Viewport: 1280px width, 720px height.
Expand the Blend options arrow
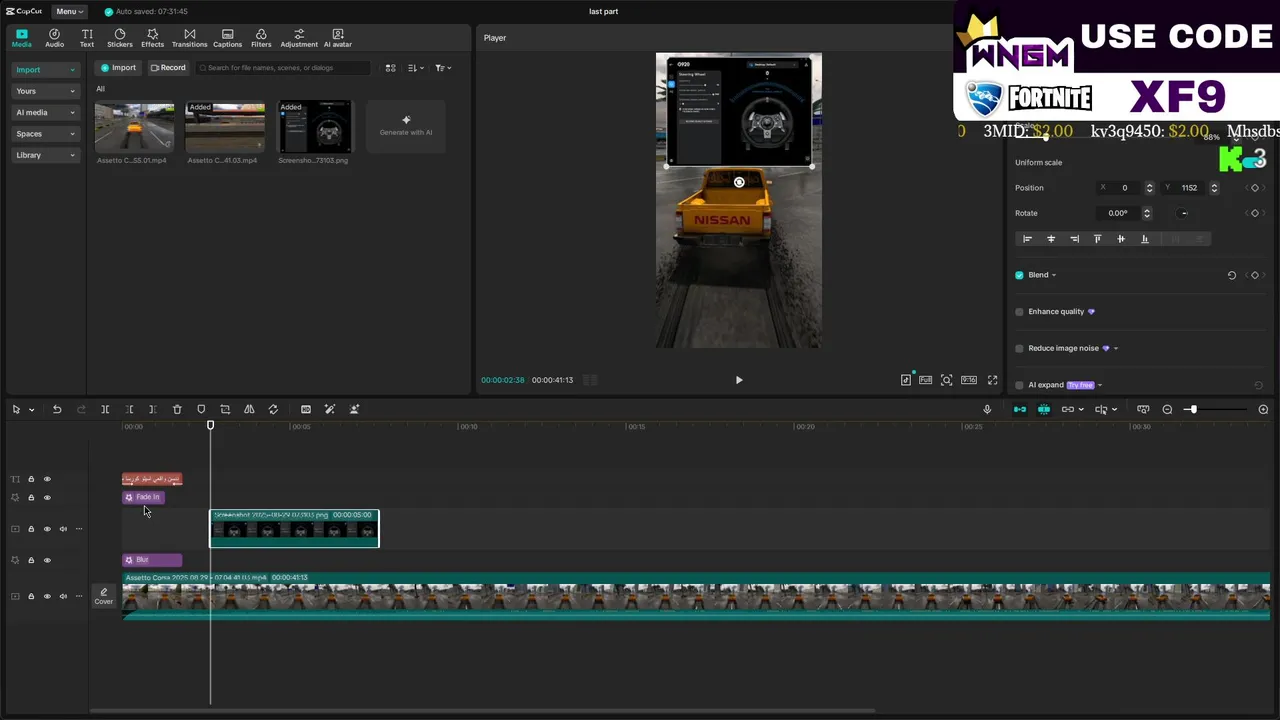[1054, 275]
